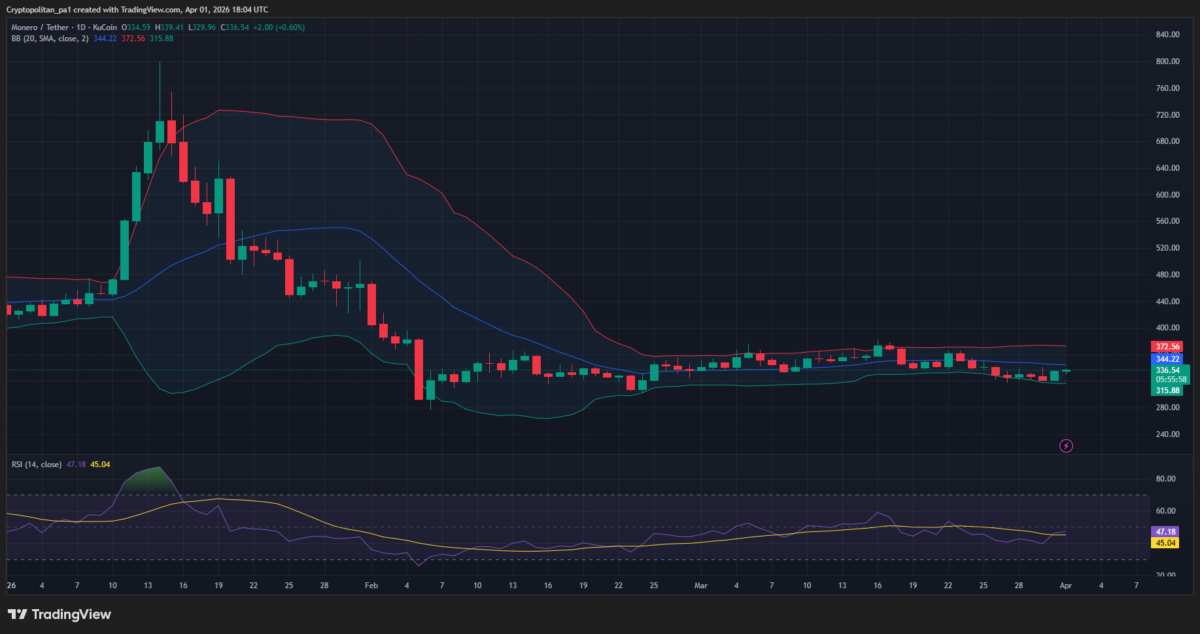Click the yellow 45.04 RSI MA axis label
The image size is (1200, 634).
tap(1165, 543)
